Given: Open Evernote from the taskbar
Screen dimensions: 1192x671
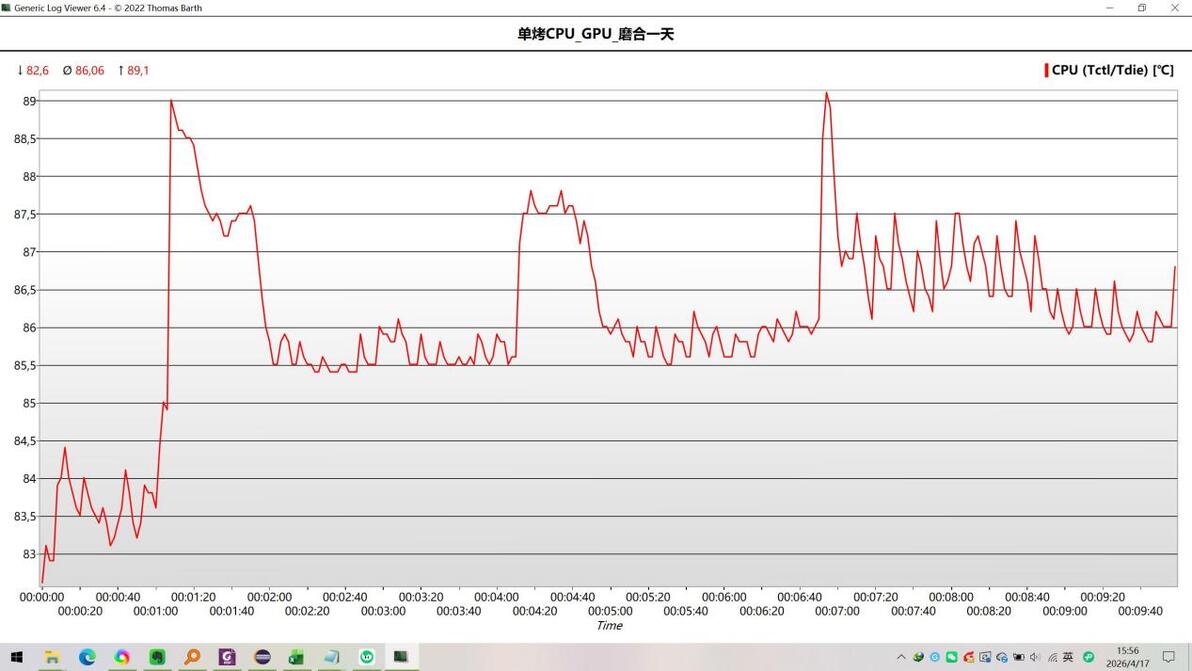Looking at the screenshot, I should pyautogui.click(x=157, y=657).
